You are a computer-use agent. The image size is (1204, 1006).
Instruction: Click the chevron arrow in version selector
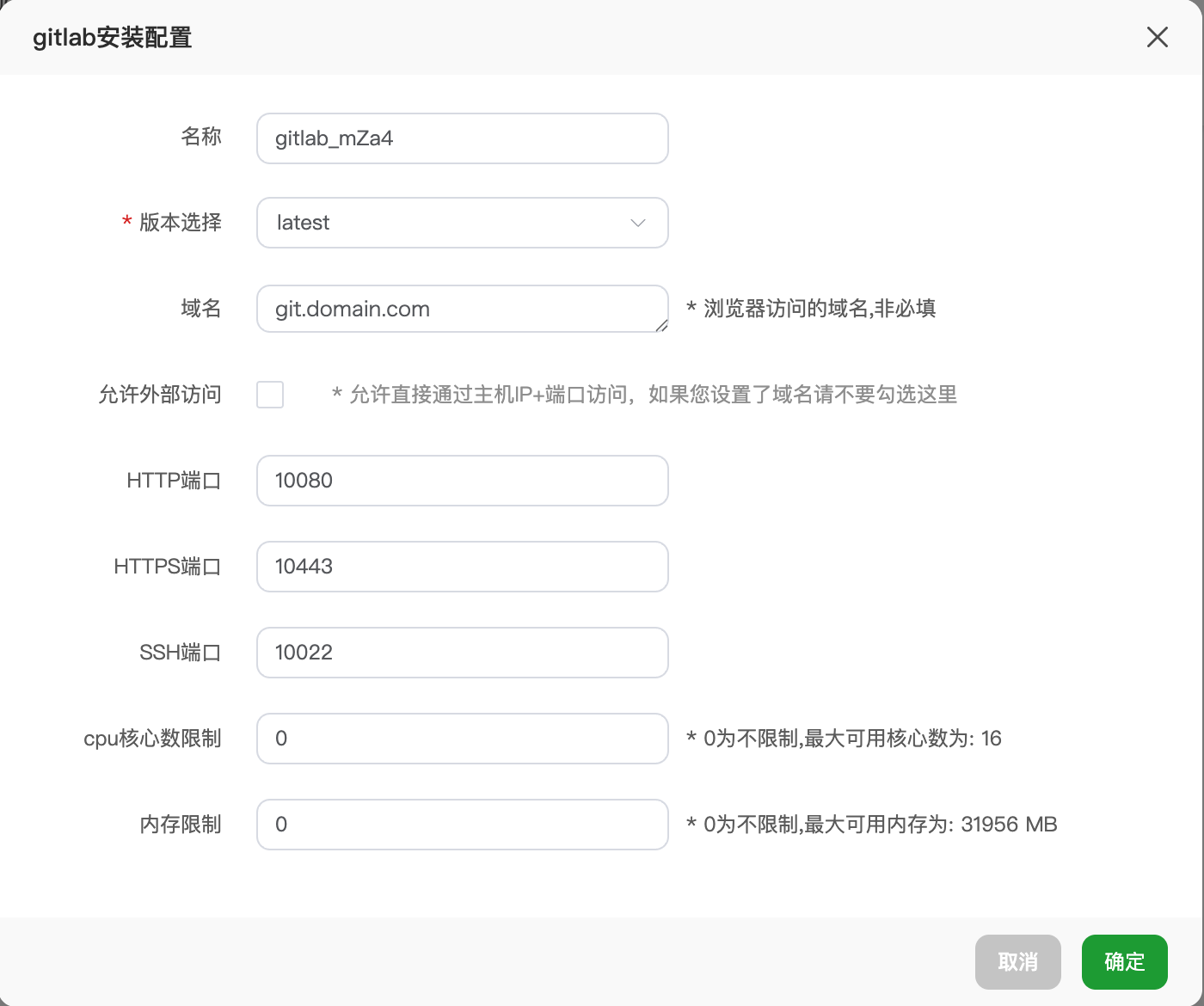coord(637,223)
